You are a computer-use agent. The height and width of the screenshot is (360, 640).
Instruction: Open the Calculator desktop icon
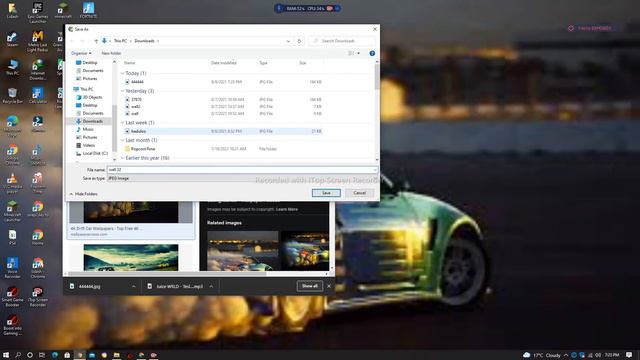click(x=38, y=96)
